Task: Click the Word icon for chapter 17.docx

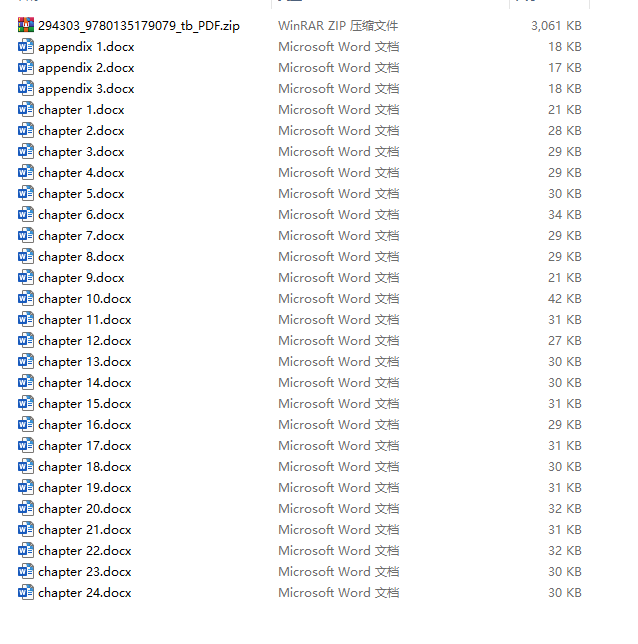Action: point(26,445)
